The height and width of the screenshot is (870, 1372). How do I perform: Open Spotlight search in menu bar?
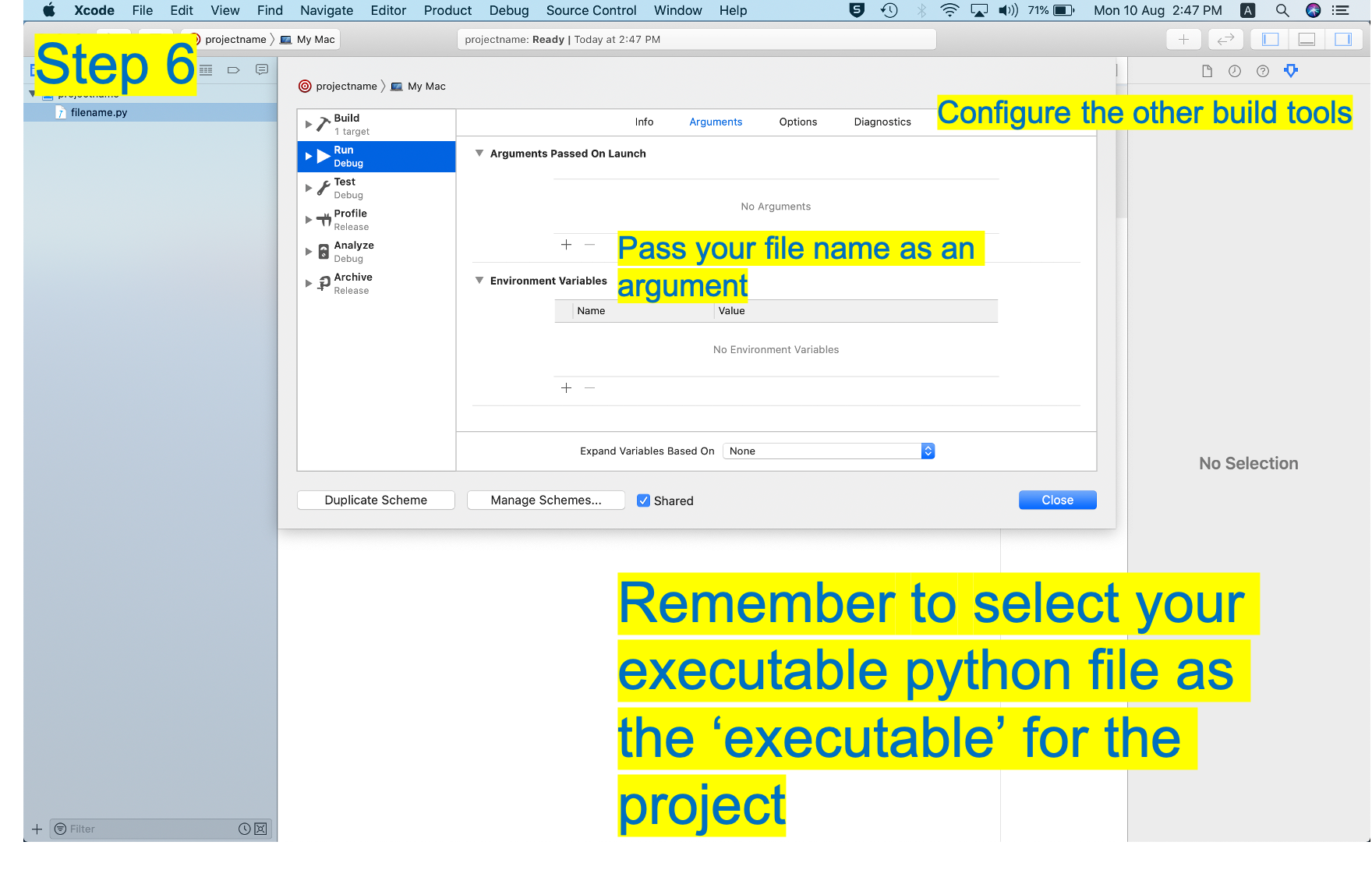[1282, 10]
